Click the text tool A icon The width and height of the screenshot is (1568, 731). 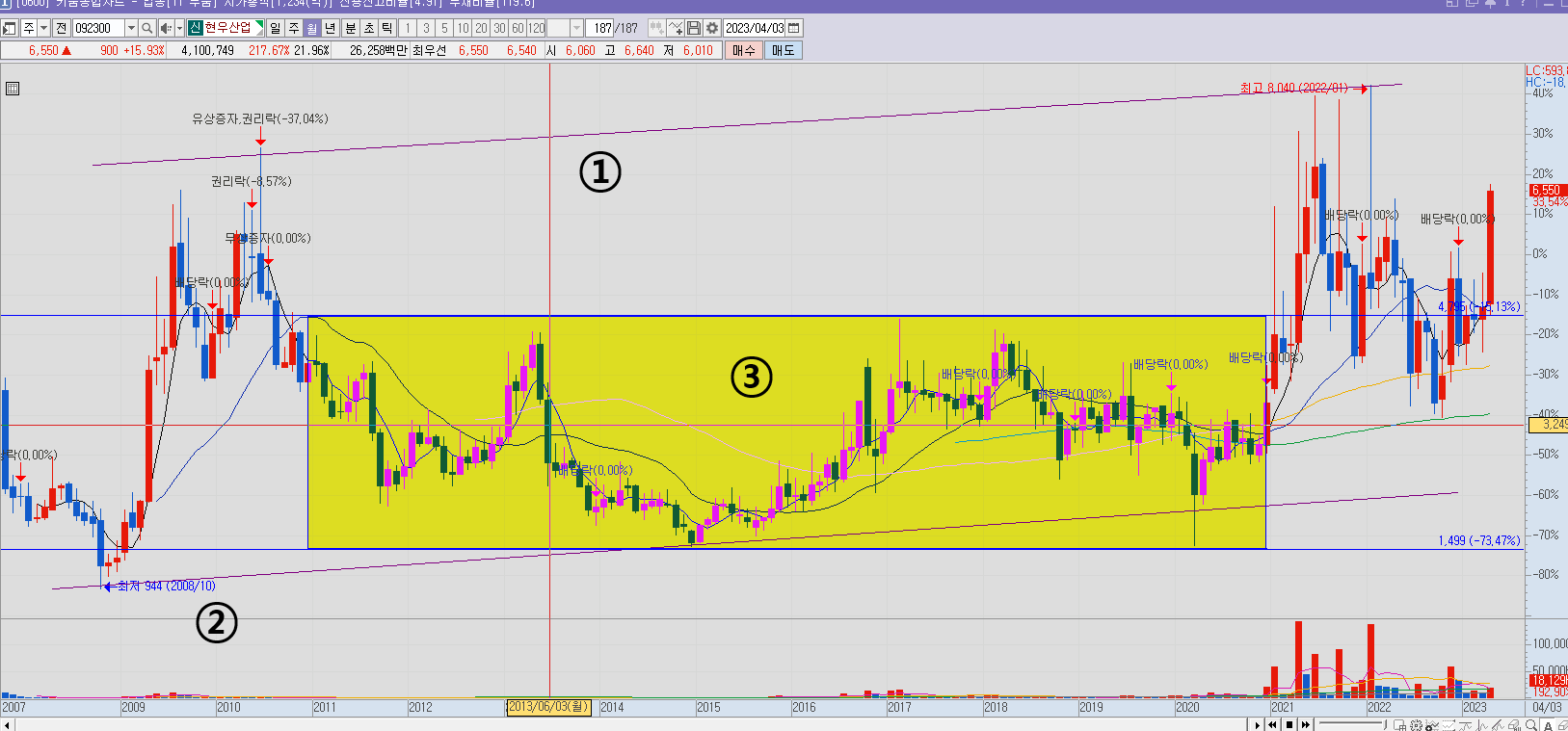[1548, 725]
